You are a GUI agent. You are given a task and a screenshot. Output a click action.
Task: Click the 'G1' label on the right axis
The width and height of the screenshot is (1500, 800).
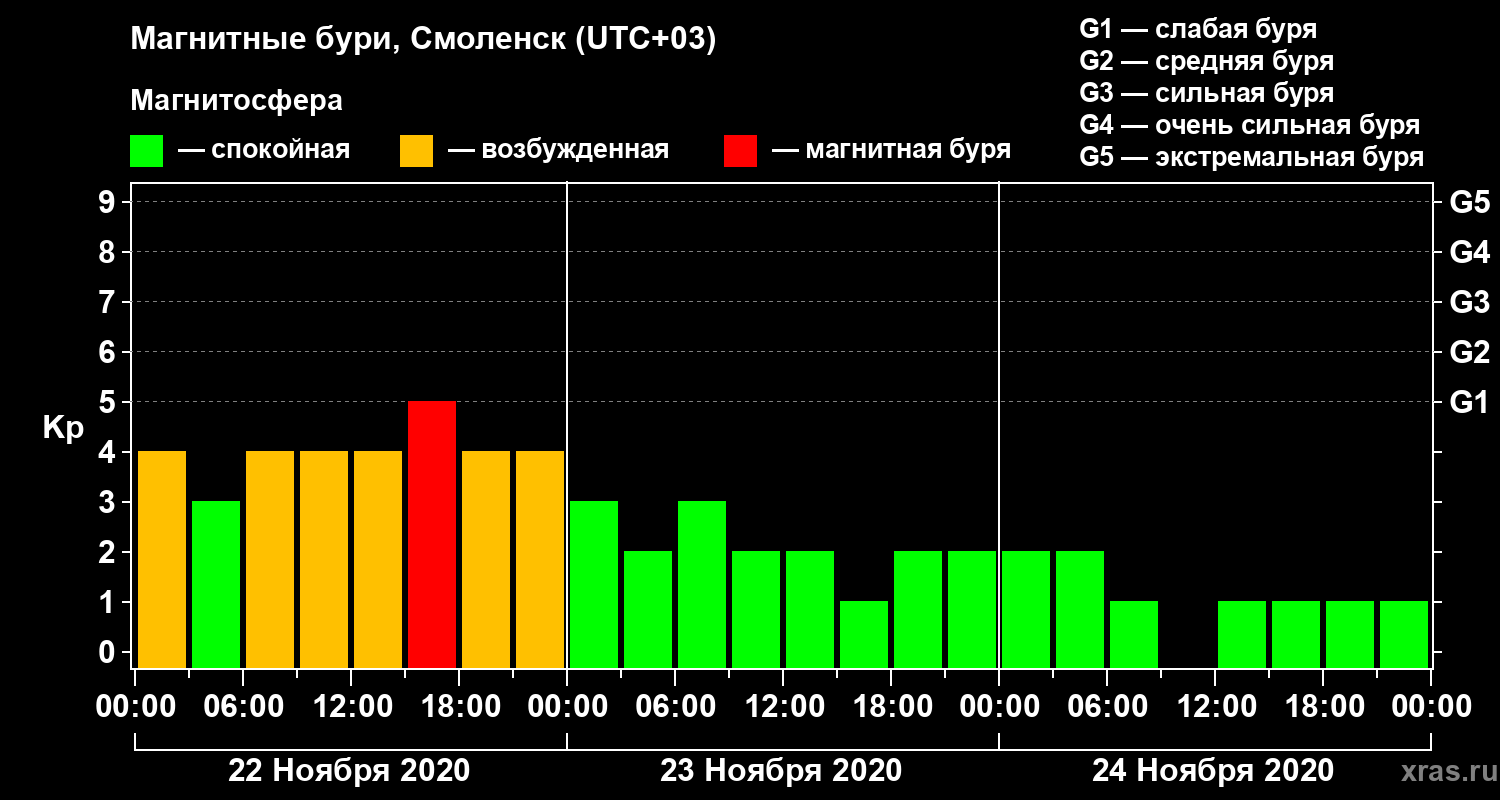coord(1469,402)
